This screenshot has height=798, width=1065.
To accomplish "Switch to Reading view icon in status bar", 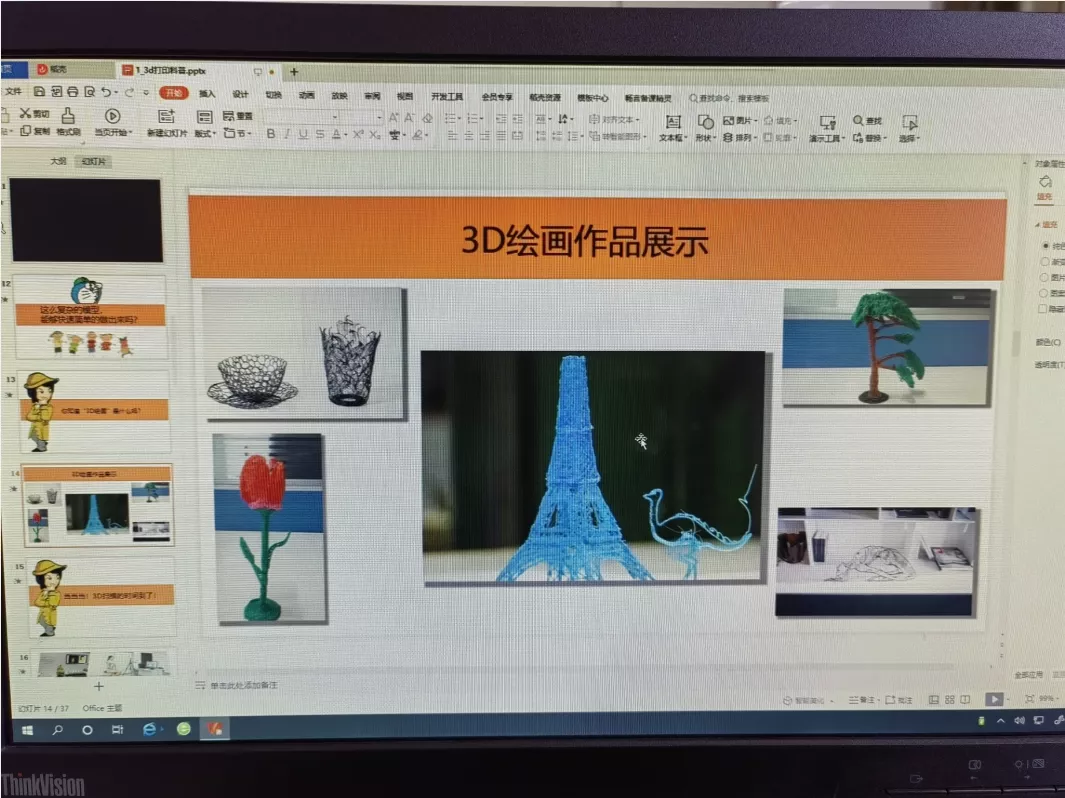I will [965, 699].
